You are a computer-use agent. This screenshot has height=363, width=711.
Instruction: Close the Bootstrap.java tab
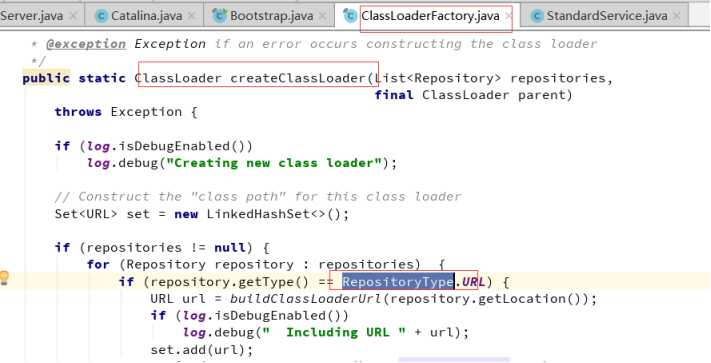click(x=322, y=16)
